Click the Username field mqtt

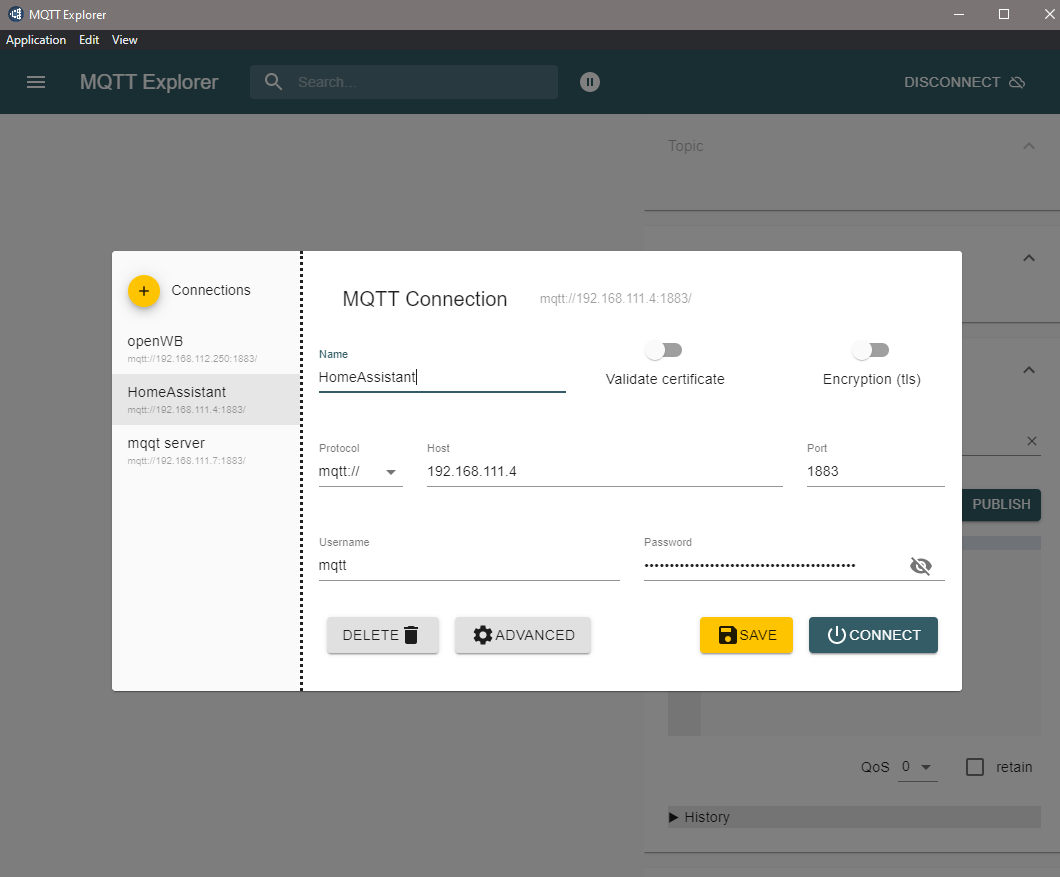pyautogui.click(x=468, y=566)
